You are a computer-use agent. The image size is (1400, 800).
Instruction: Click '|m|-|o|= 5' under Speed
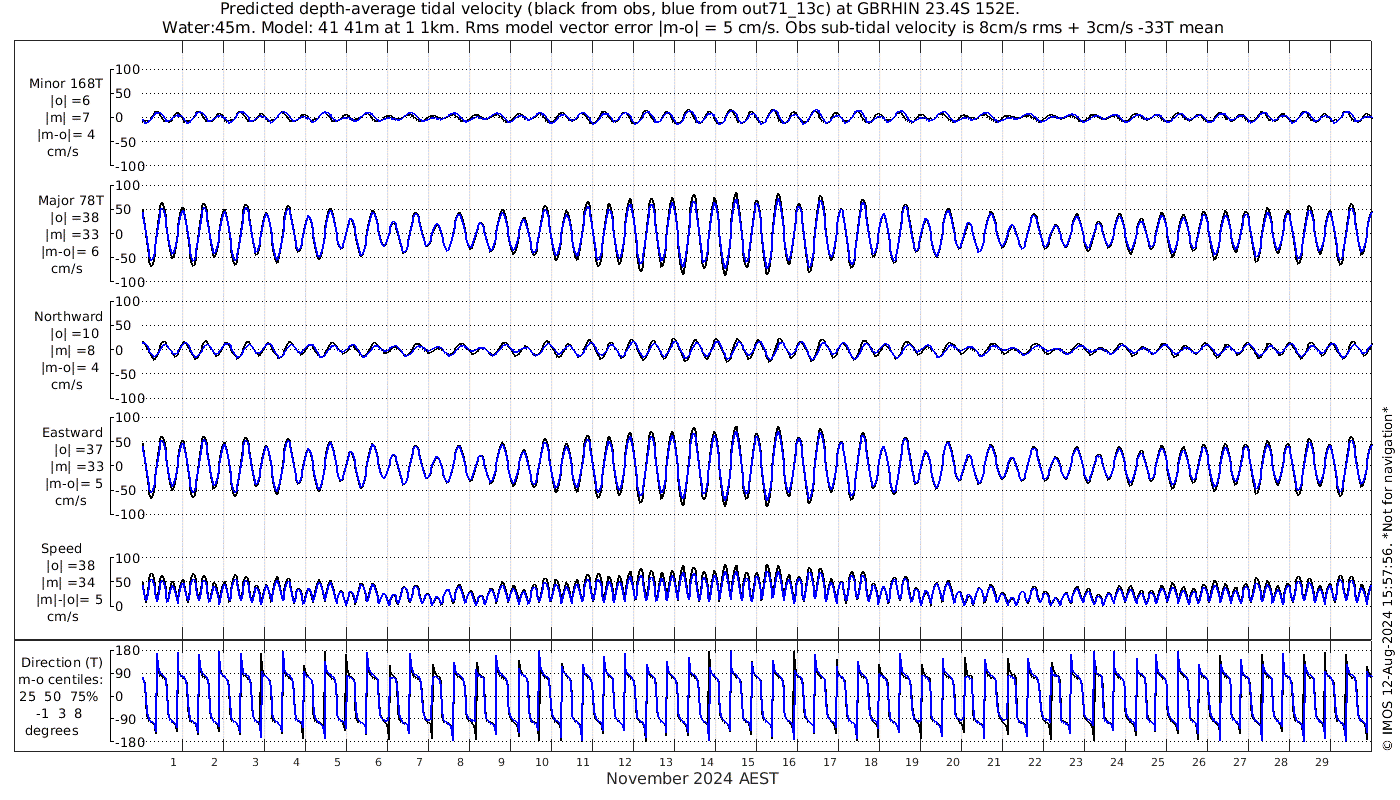(70, 599)
